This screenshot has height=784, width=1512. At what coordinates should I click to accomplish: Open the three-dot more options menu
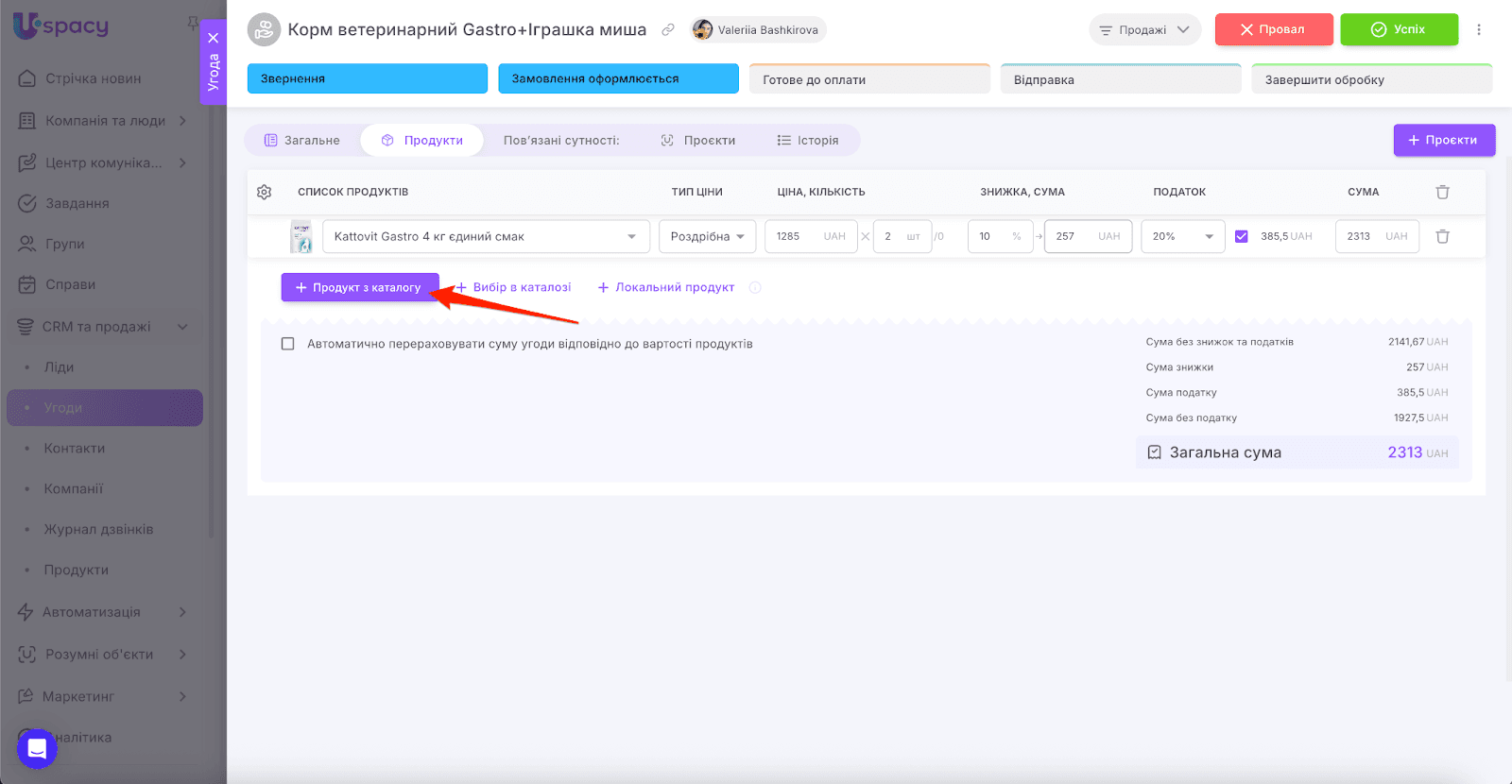(x=1479, y=29)
